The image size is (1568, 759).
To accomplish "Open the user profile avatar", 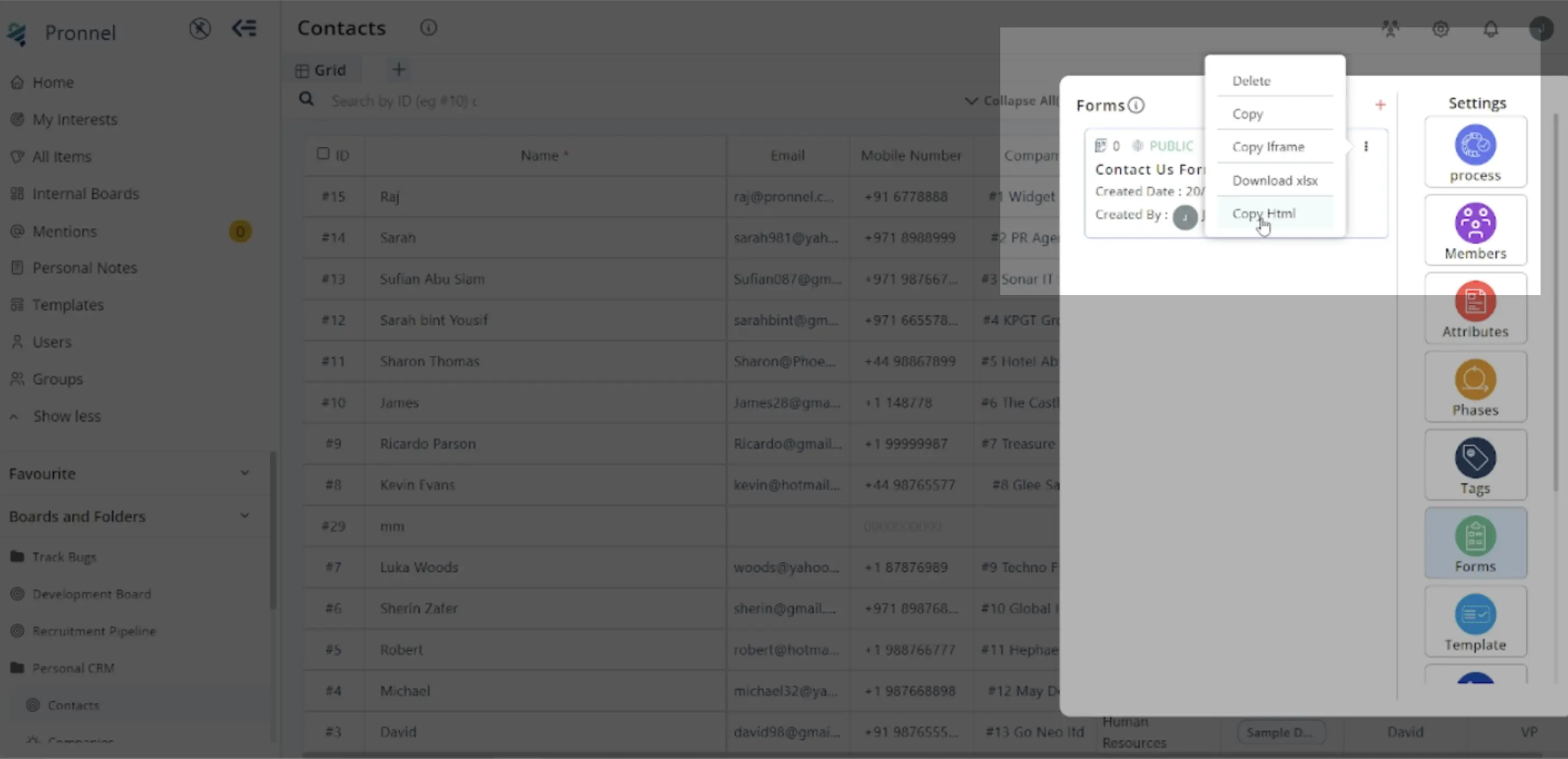I will [x=1541, y=29].
